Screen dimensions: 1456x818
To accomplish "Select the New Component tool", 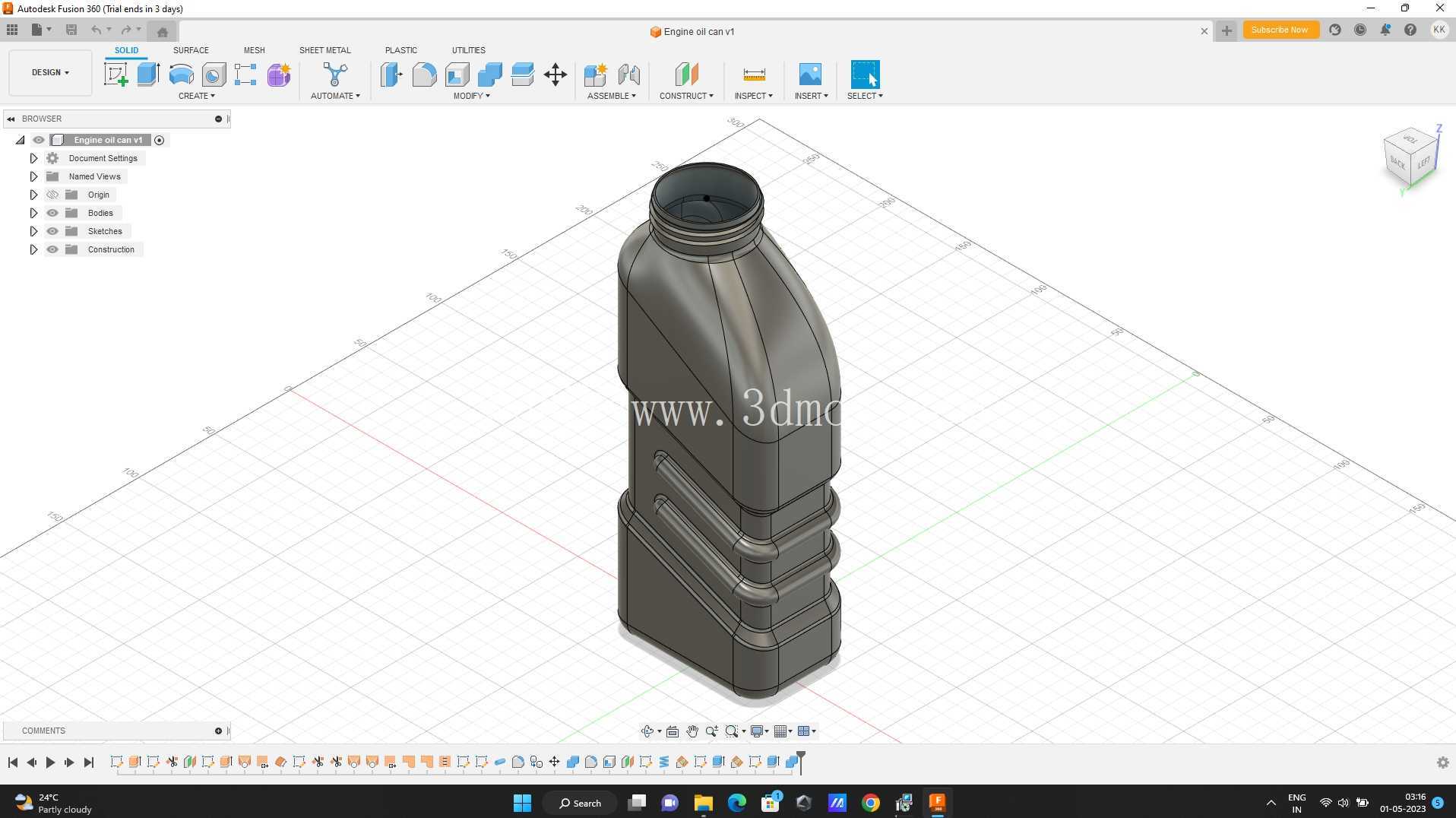I will (x=595, y=75).
